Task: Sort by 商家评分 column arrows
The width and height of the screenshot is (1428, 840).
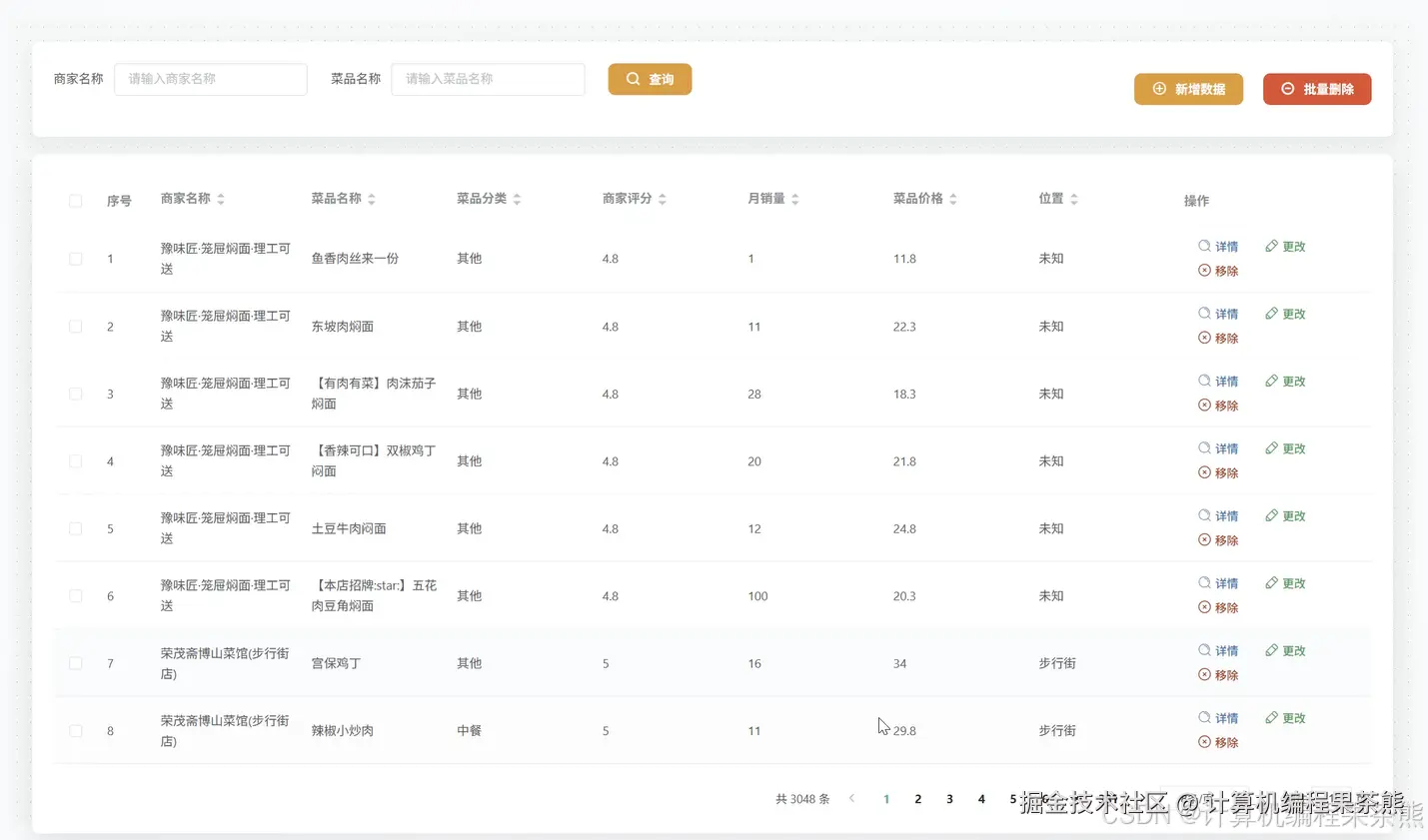Action: pyautogui.click(x=663, y=200)
